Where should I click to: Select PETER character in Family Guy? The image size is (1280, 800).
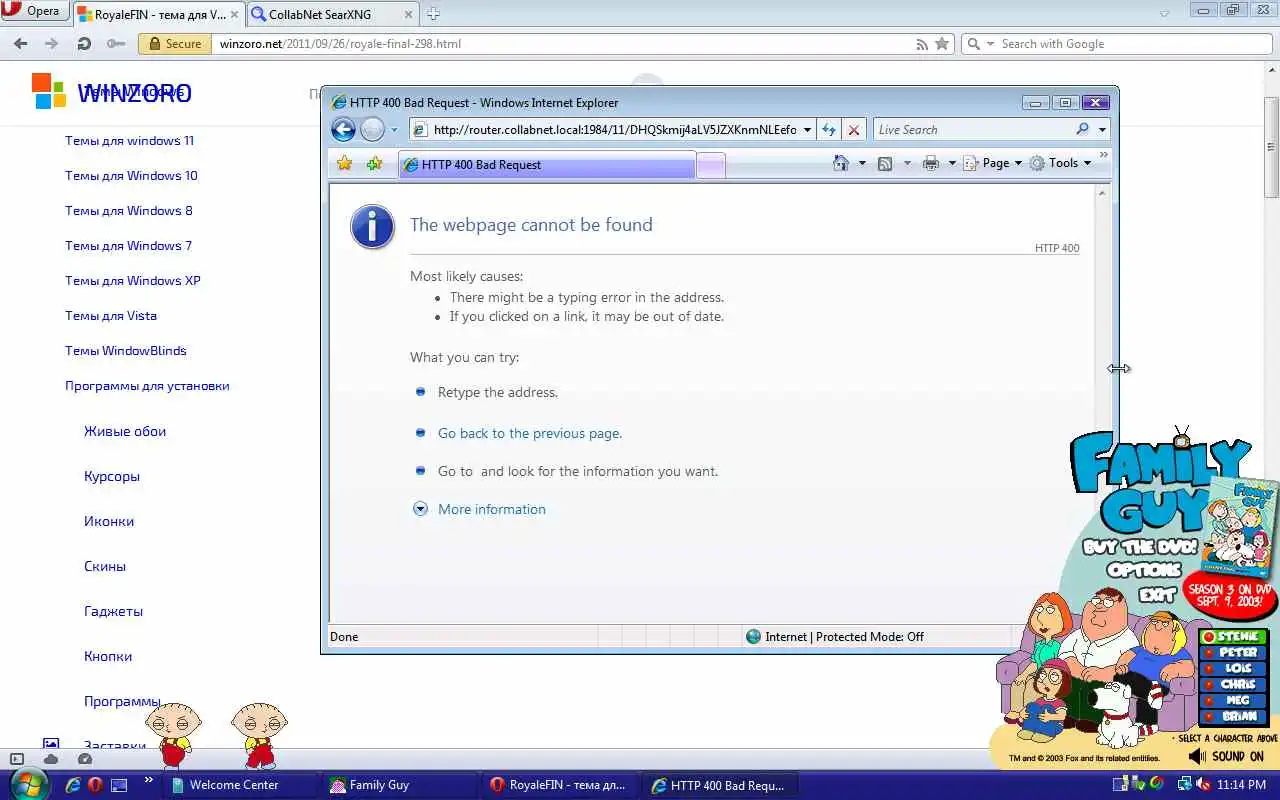click(x=1234, y=653)
